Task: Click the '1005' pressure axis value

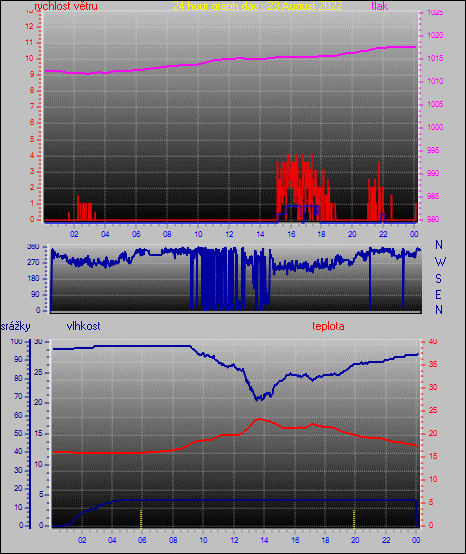Action: (435, 104)
